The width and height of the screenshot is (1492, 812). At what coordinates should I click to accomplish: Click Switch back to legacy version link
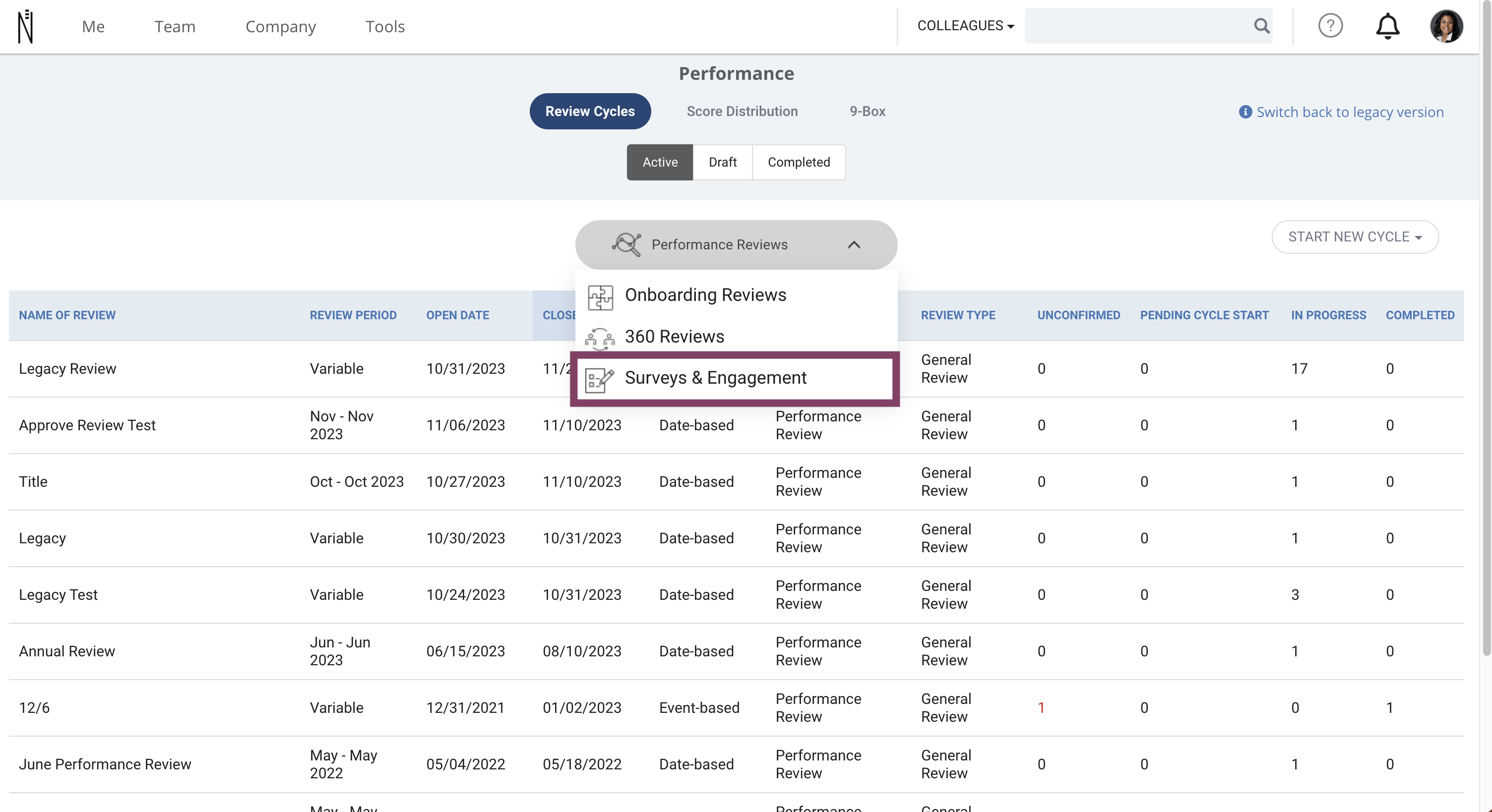pyautogui.click(x=1350, y=112)
